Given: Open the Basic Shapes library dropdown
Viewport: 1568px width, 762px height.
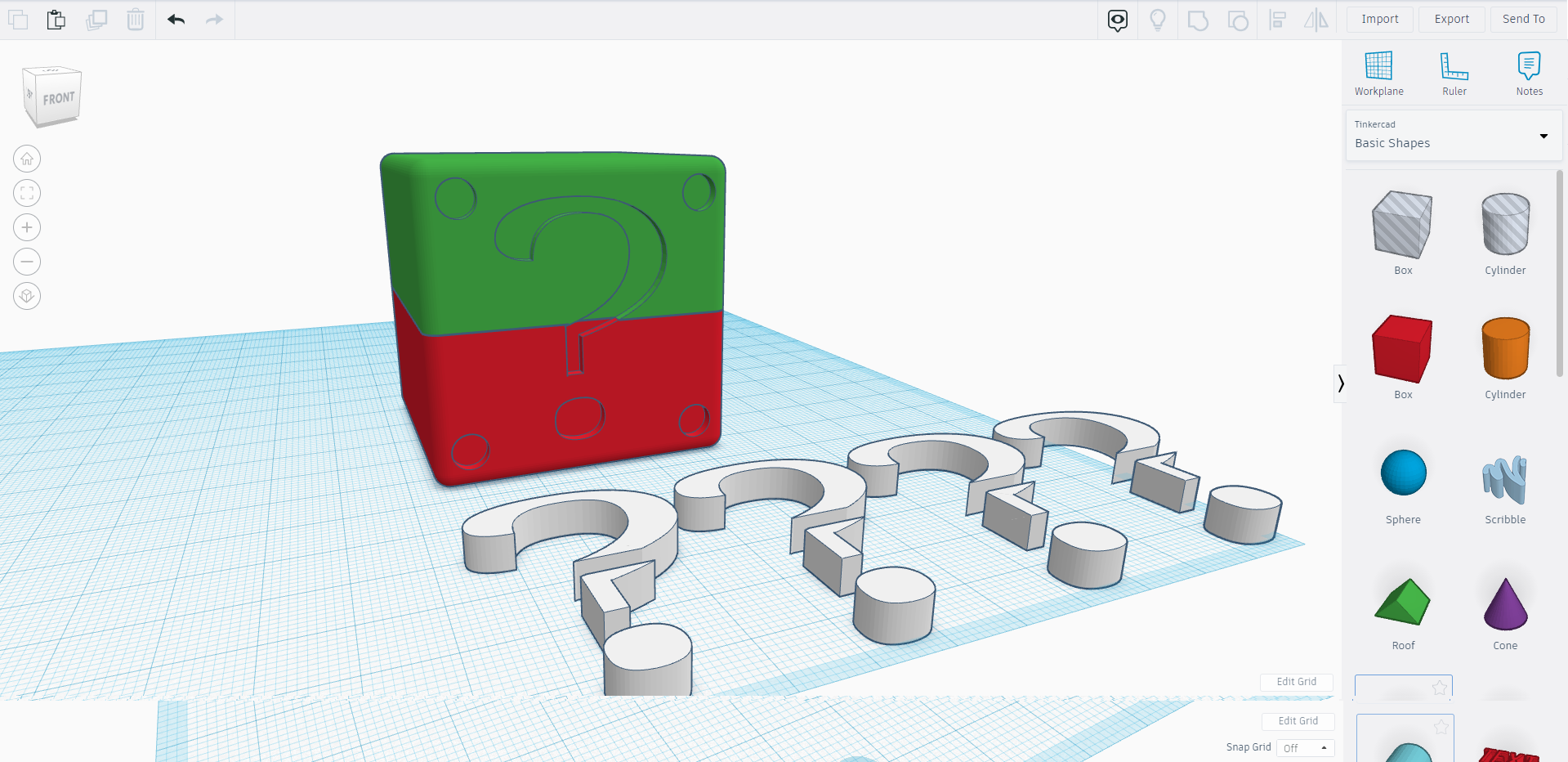Looking at the screenshot, I should click(x=1454, y=135).
